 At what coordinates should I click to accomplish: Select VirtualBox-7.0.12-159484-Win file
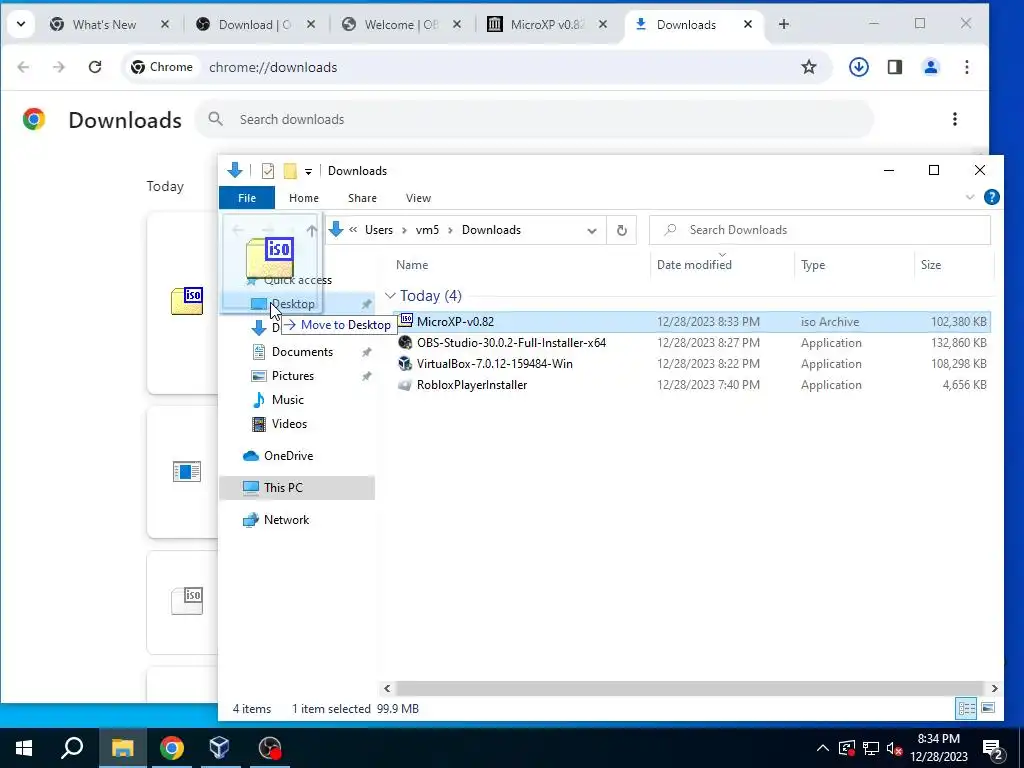click(x=692, y=364)
